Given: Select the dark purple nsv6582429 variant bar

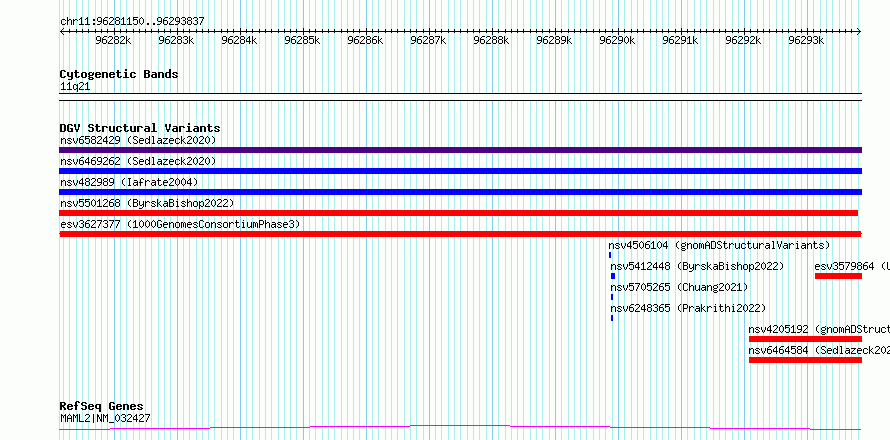Looking at the screenshot, I should point(460,150).
